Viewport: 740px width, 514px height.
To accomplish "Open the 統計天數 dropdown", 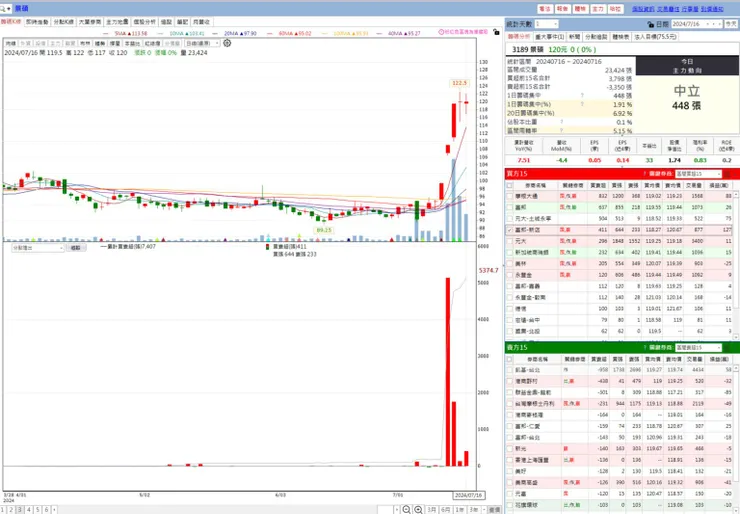I will [x=547, y=24].
